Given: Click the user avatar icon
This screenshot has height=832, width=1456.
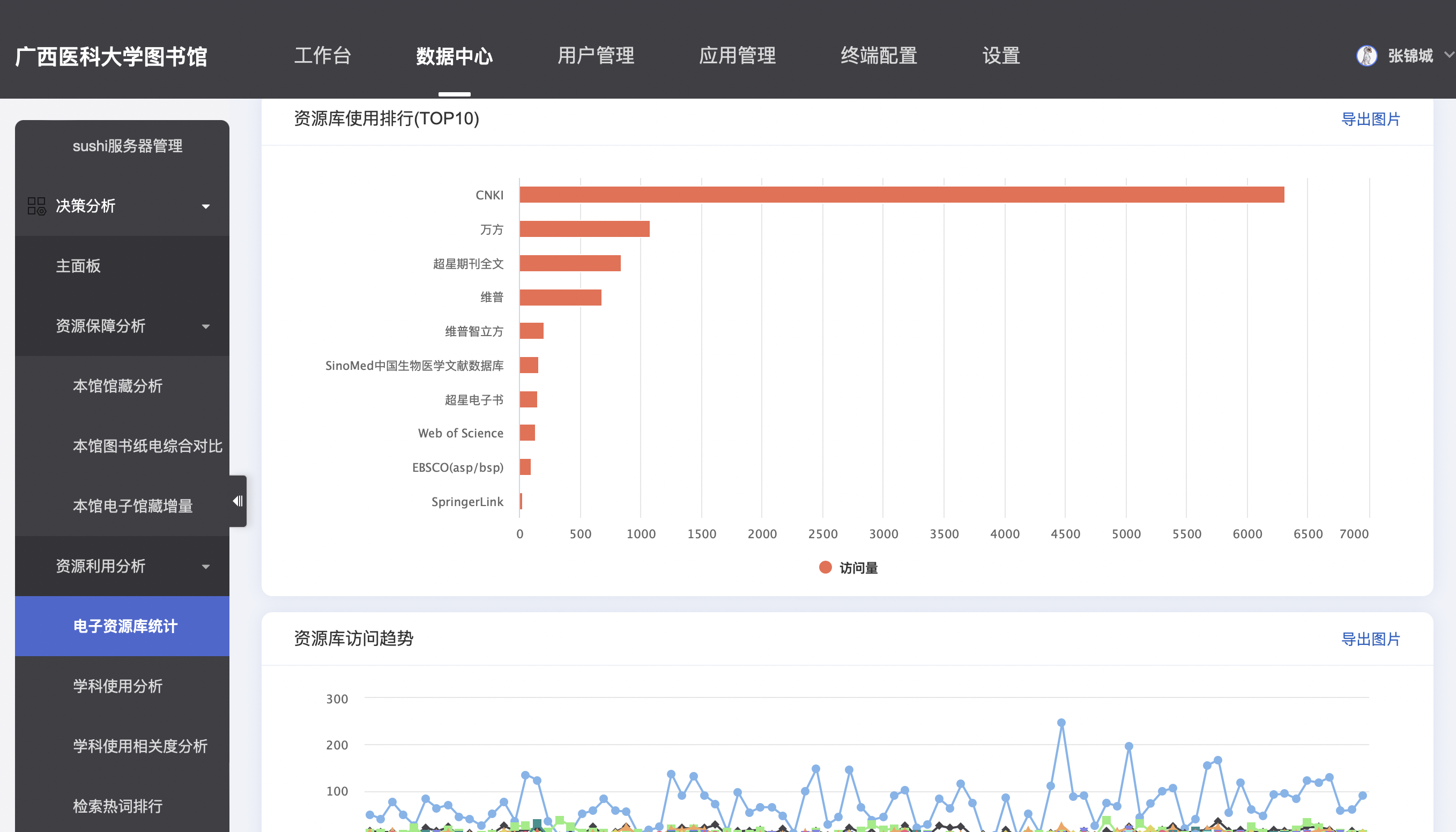Looking at the screenshot, I should tap(1366, 55).
